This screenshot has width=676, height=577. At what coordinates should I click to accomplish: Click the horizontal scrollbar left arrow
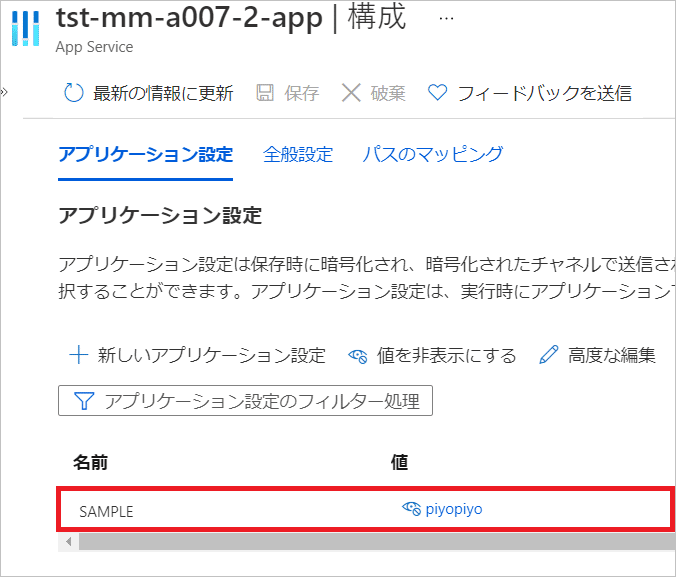click(68, 542)
